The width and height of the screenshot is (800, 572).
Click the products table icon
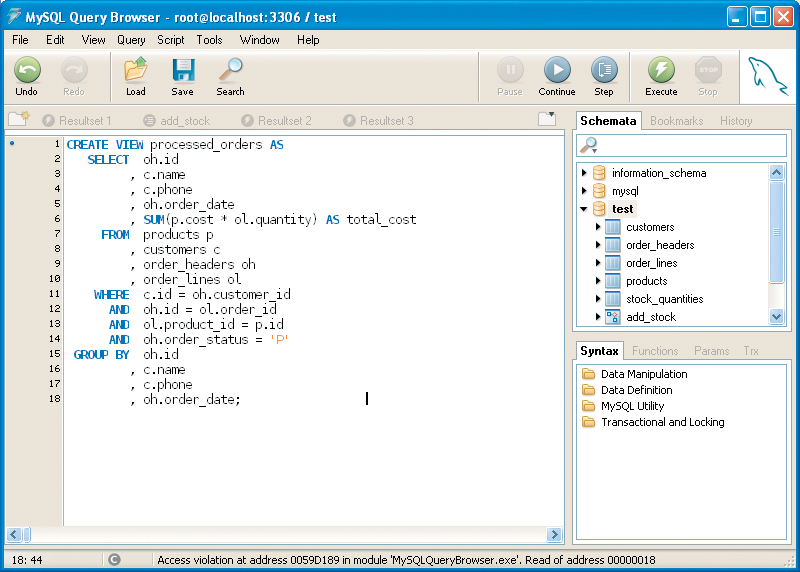click(x=613, y=281)
